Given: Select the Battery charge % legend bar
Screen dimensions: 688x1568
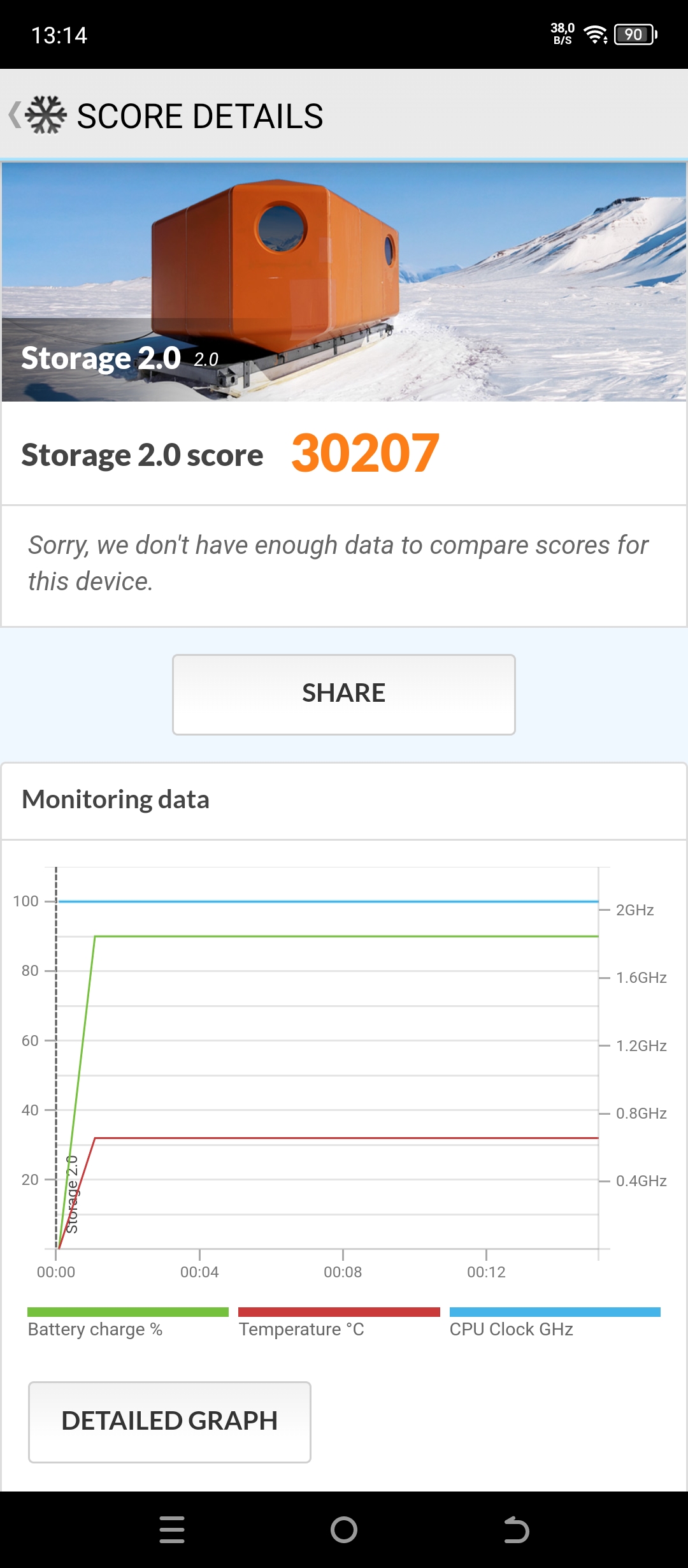Looking at the screenshot, I should pos(128,1312).
